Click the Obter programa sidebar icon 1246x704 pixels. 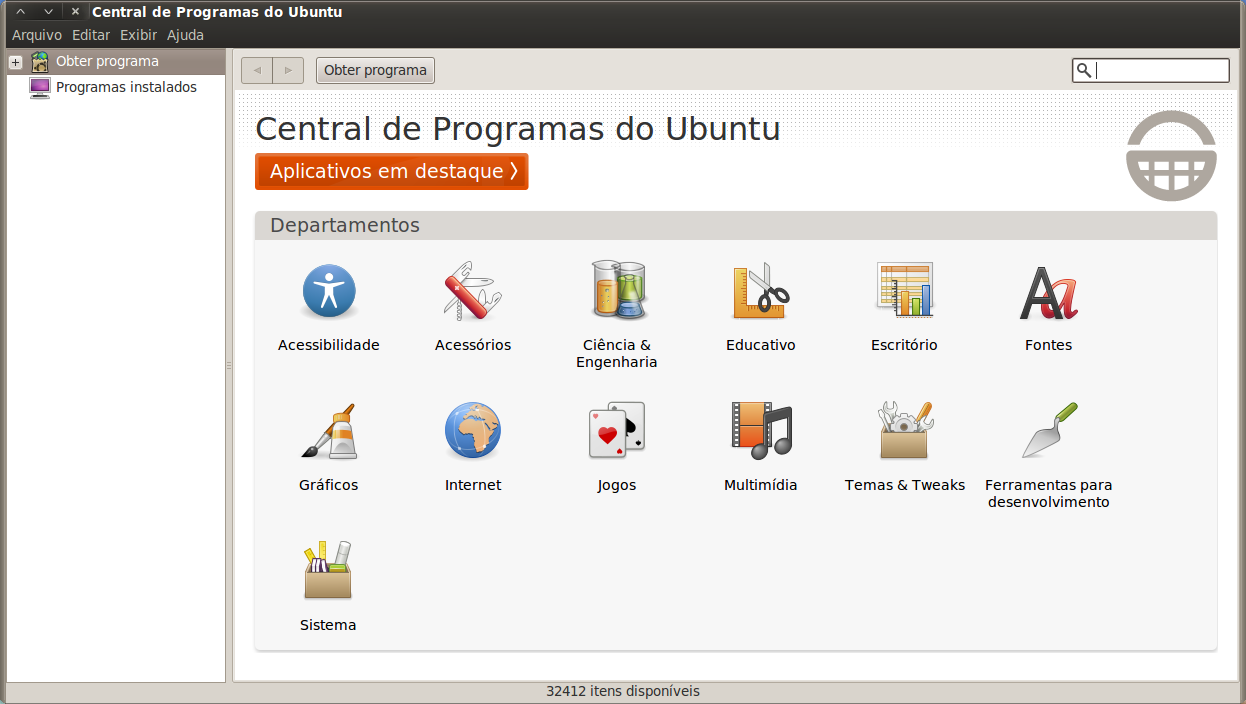[x=40, y=61]
